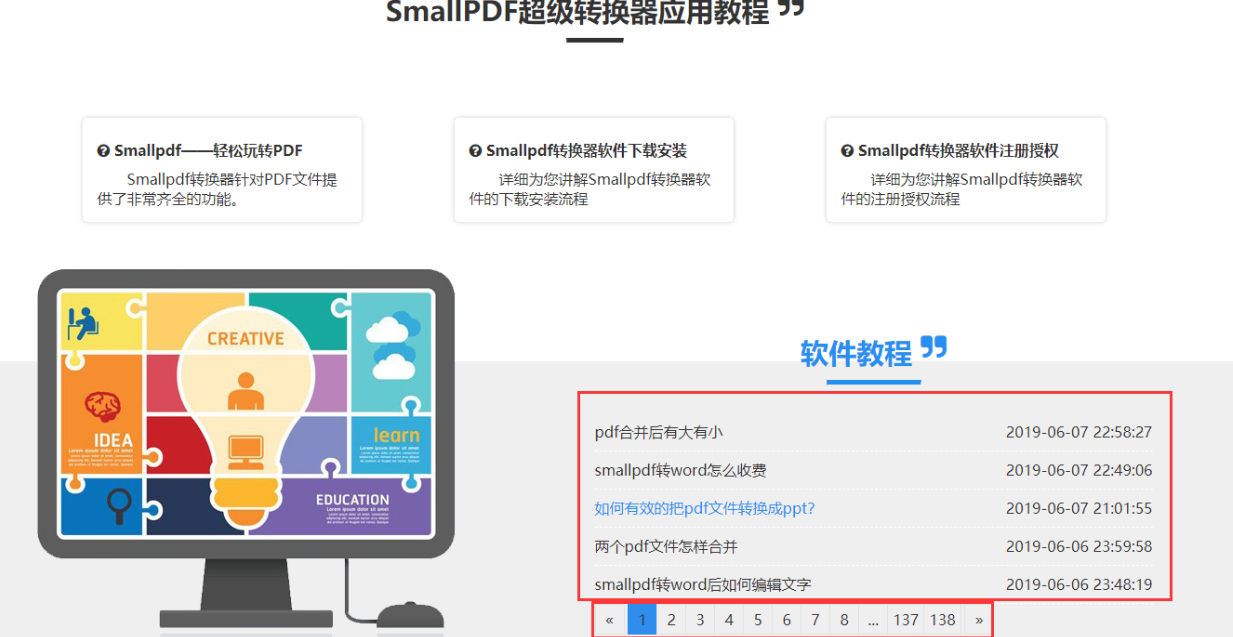
Task: Click description about 下载安装流程
Action: pyautogui.click(x=590, y=189)
